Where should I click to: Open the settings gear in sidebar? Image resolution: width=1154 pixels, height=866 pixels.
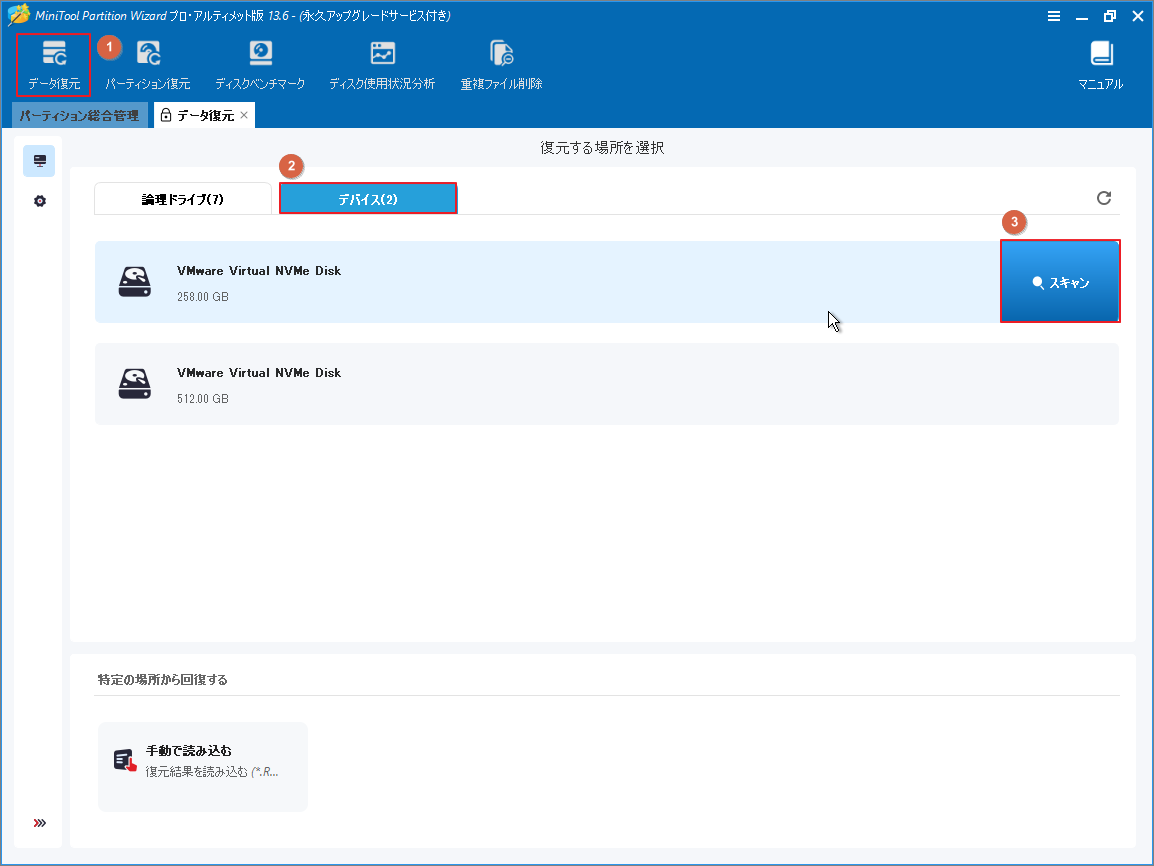(x=40, y=201)
